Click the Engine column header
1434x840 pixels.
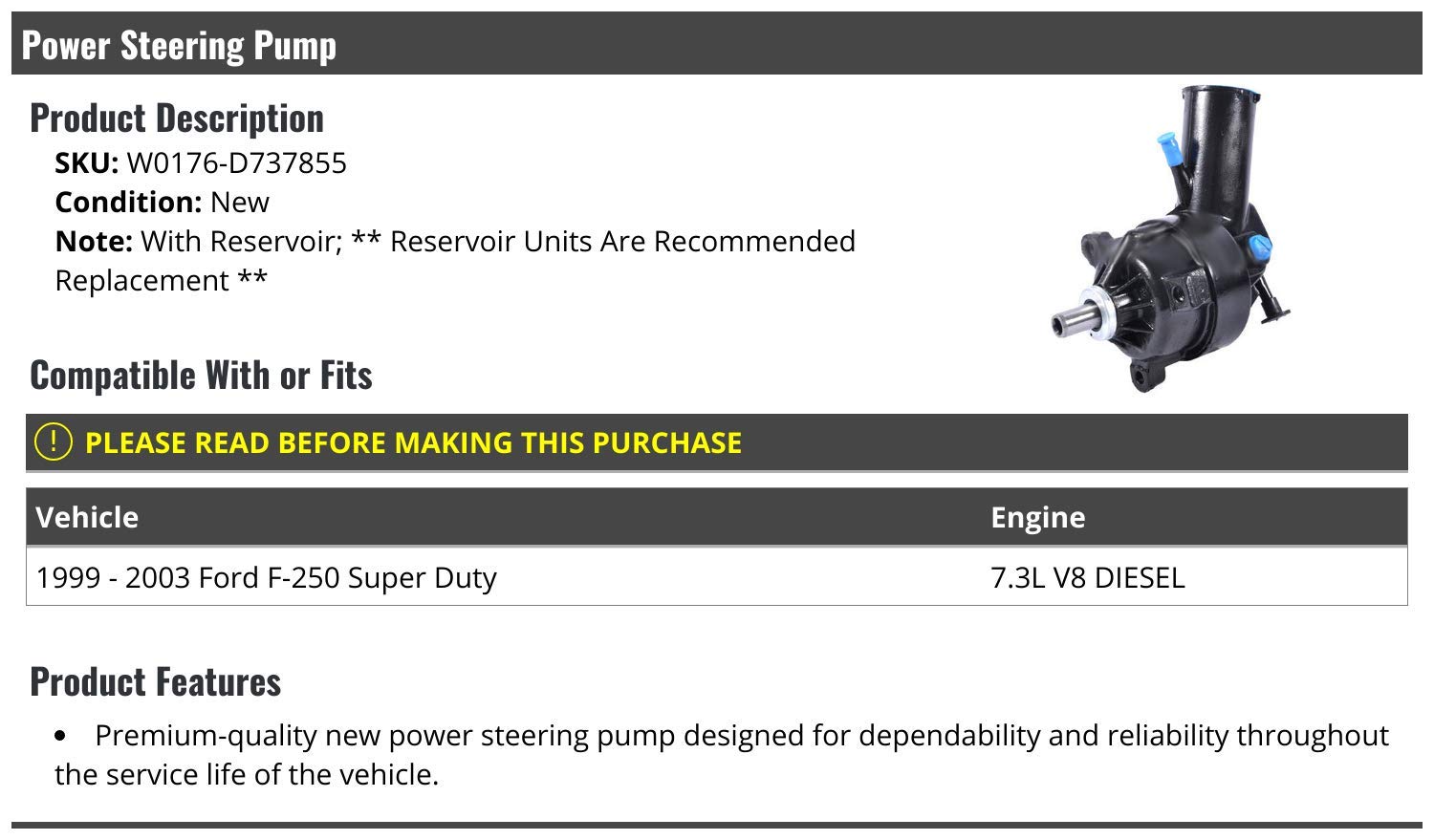pyautogui.click(x=1037, y=517)
